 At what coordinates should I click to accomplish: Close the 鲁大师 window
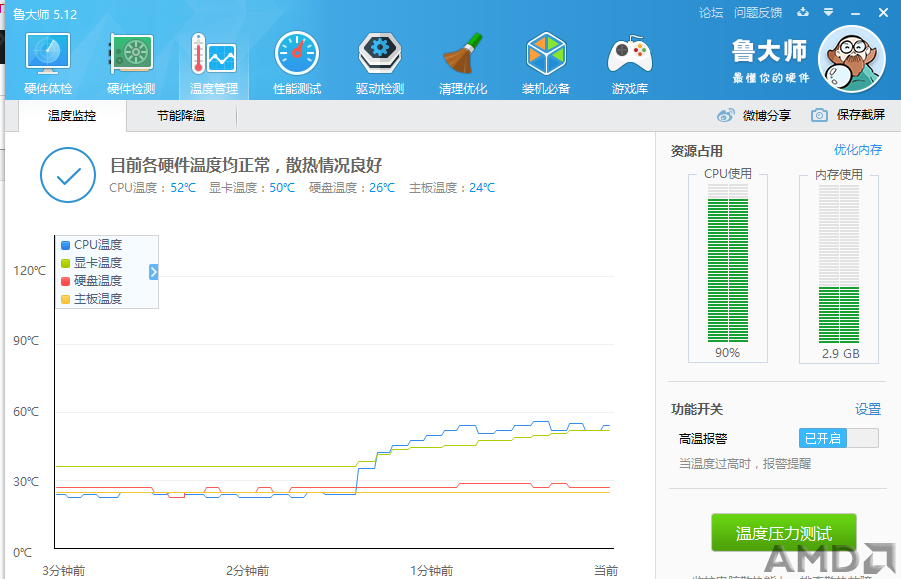(x=883, y=13)
